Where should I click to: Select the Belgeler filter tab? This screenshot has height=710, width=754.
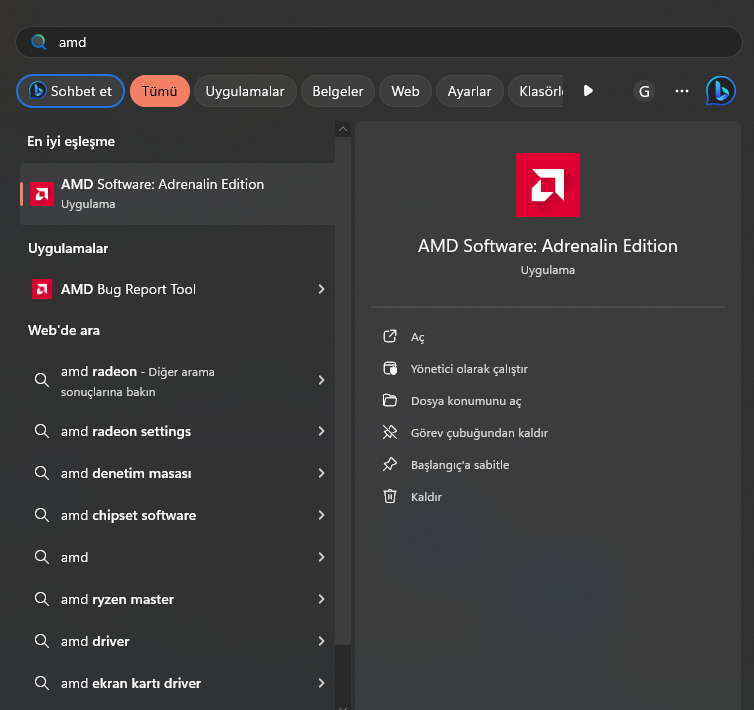(337, 91)
